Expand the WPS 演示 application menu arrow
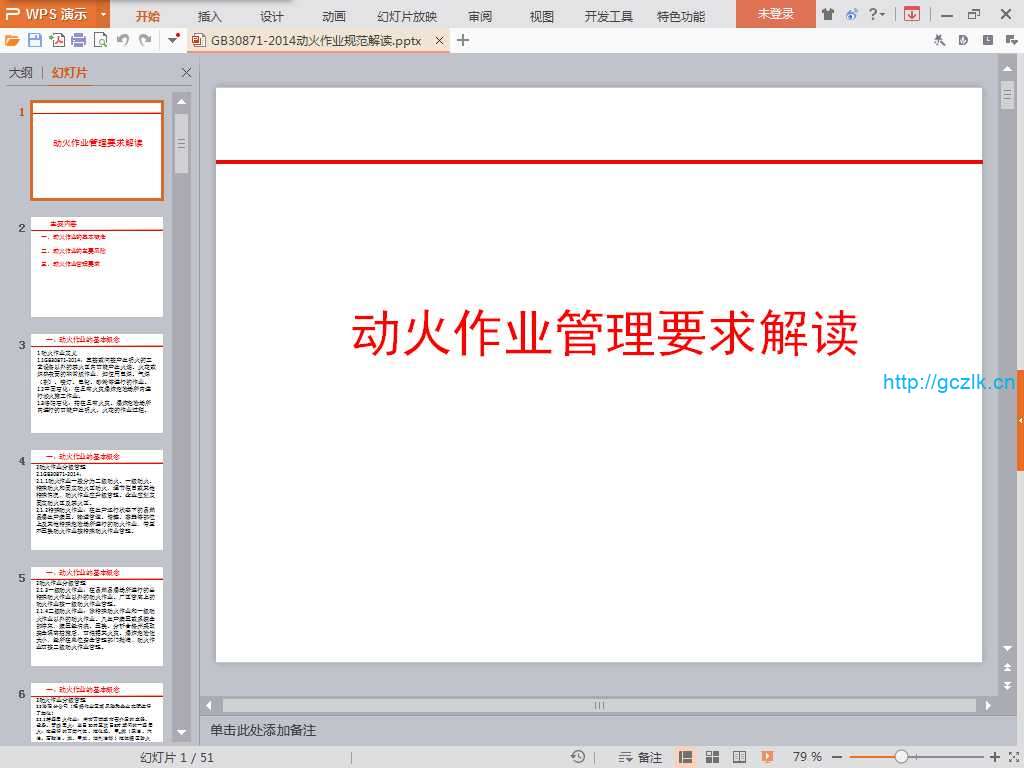Image resolution: width=1024 pixels, height=768 pixels. (x=103, y=14)
